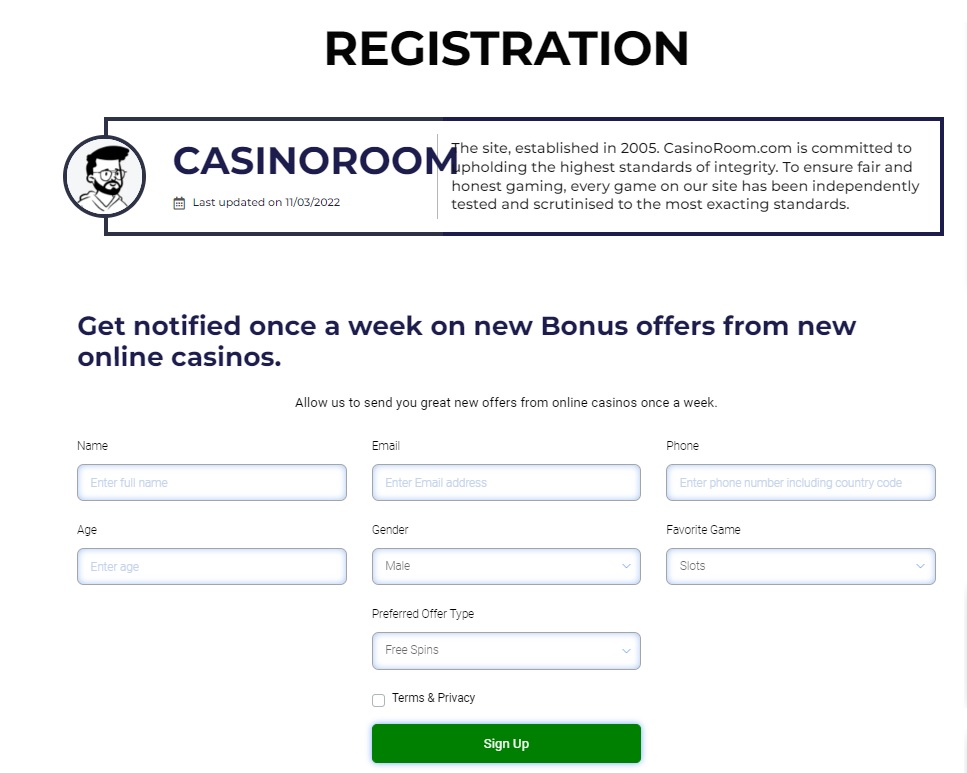This screenshot has height=773, width=967.
Task: Open the Free Spins offer type dropdown
Action: click(x=506, y=651)
